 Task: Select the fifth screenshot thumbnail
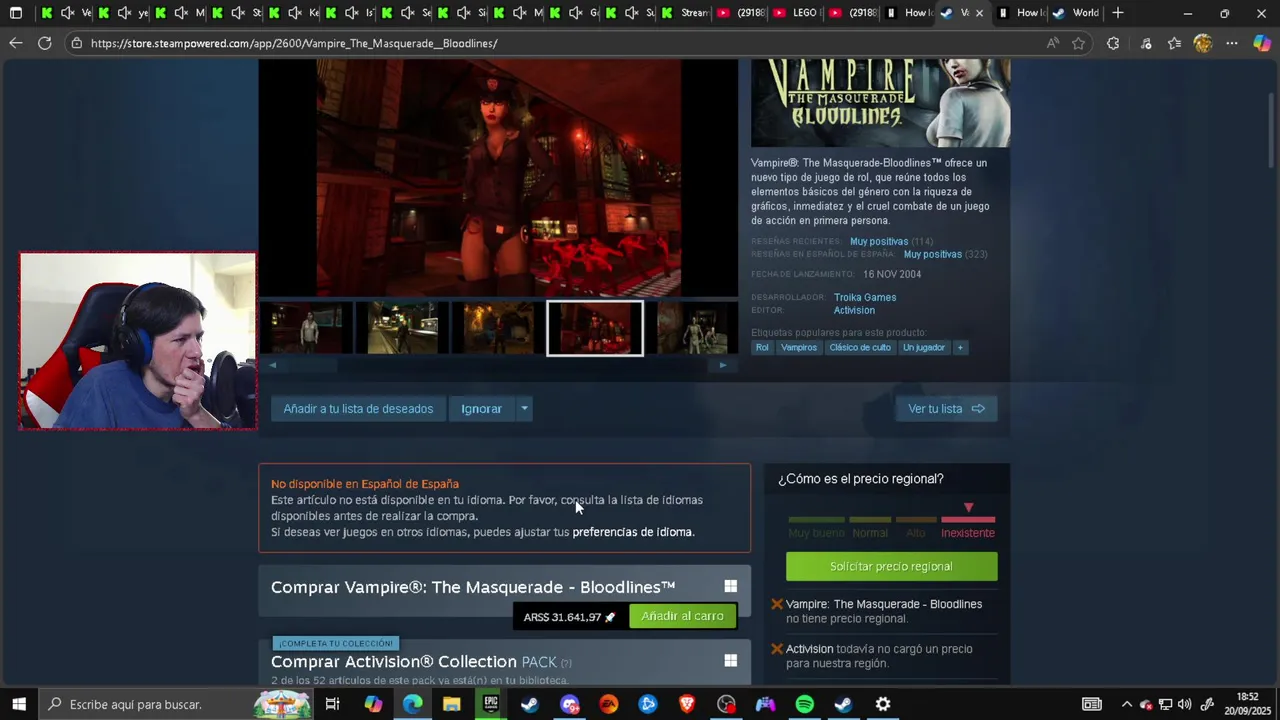point(692,328)
